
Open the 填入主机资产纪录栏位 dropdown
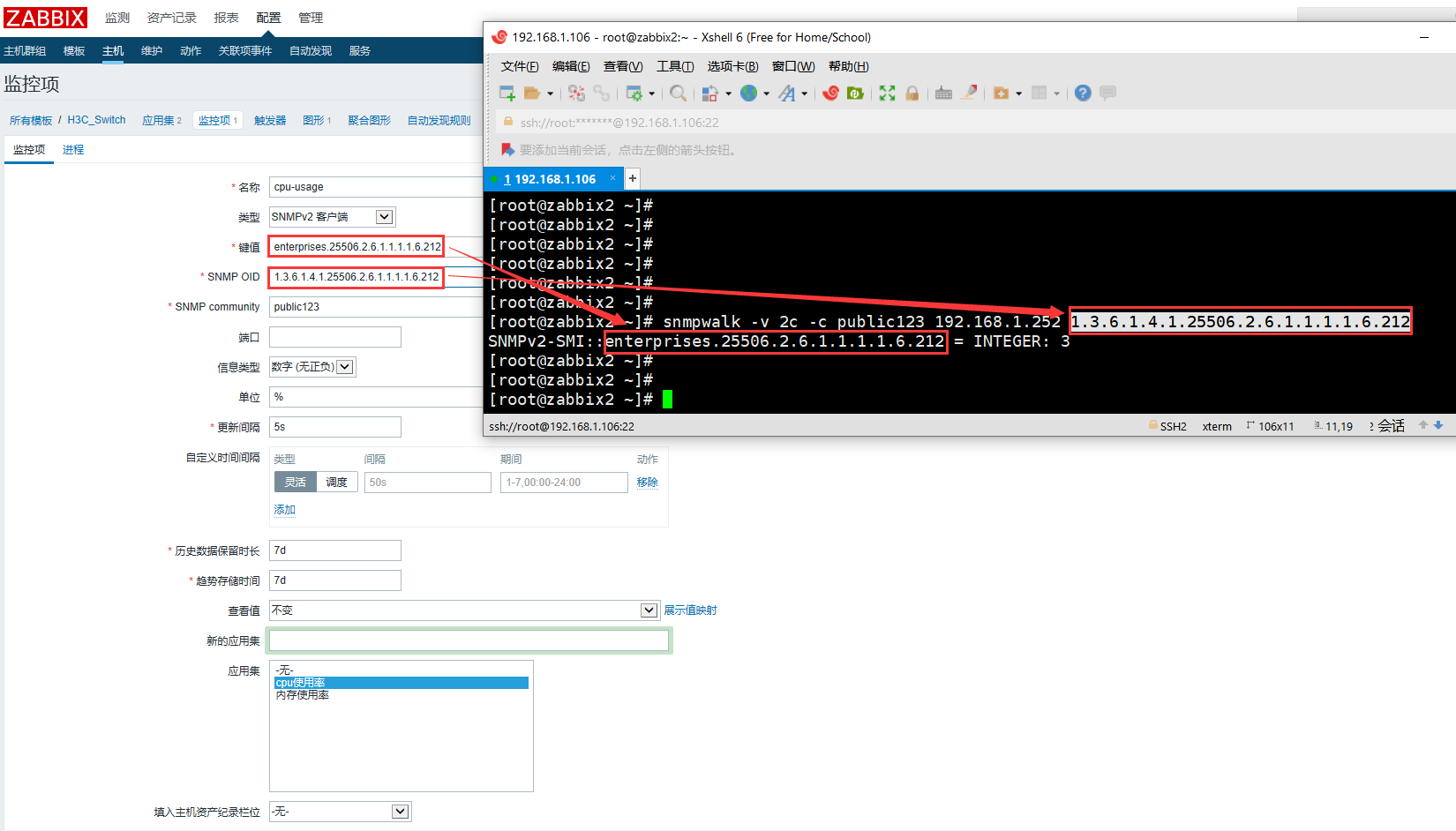coord(340,812)
